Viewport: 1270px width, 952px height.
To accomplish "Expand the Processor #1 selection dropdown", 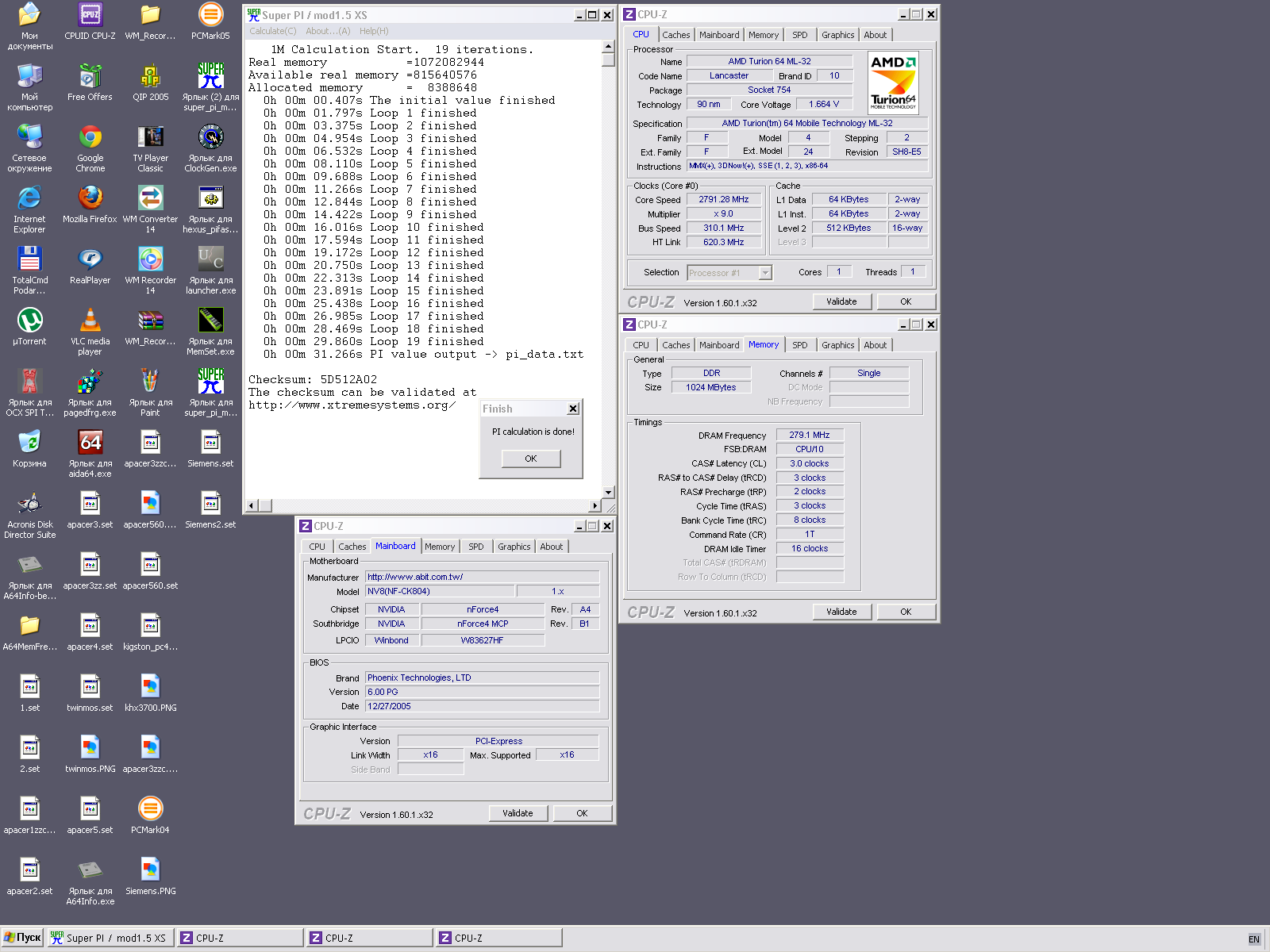I will coord(765,273).
